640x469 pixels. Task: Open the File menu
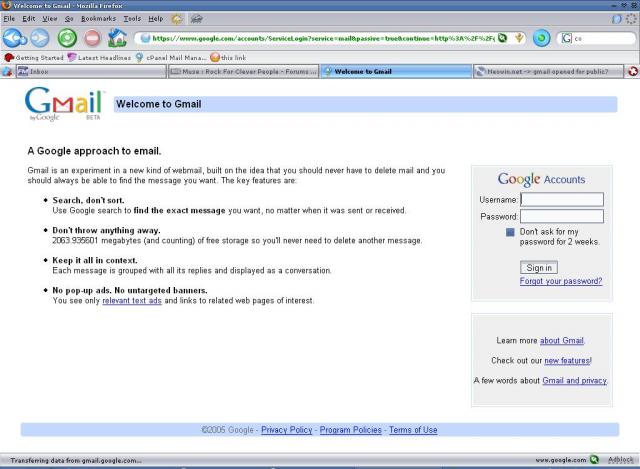9,19
